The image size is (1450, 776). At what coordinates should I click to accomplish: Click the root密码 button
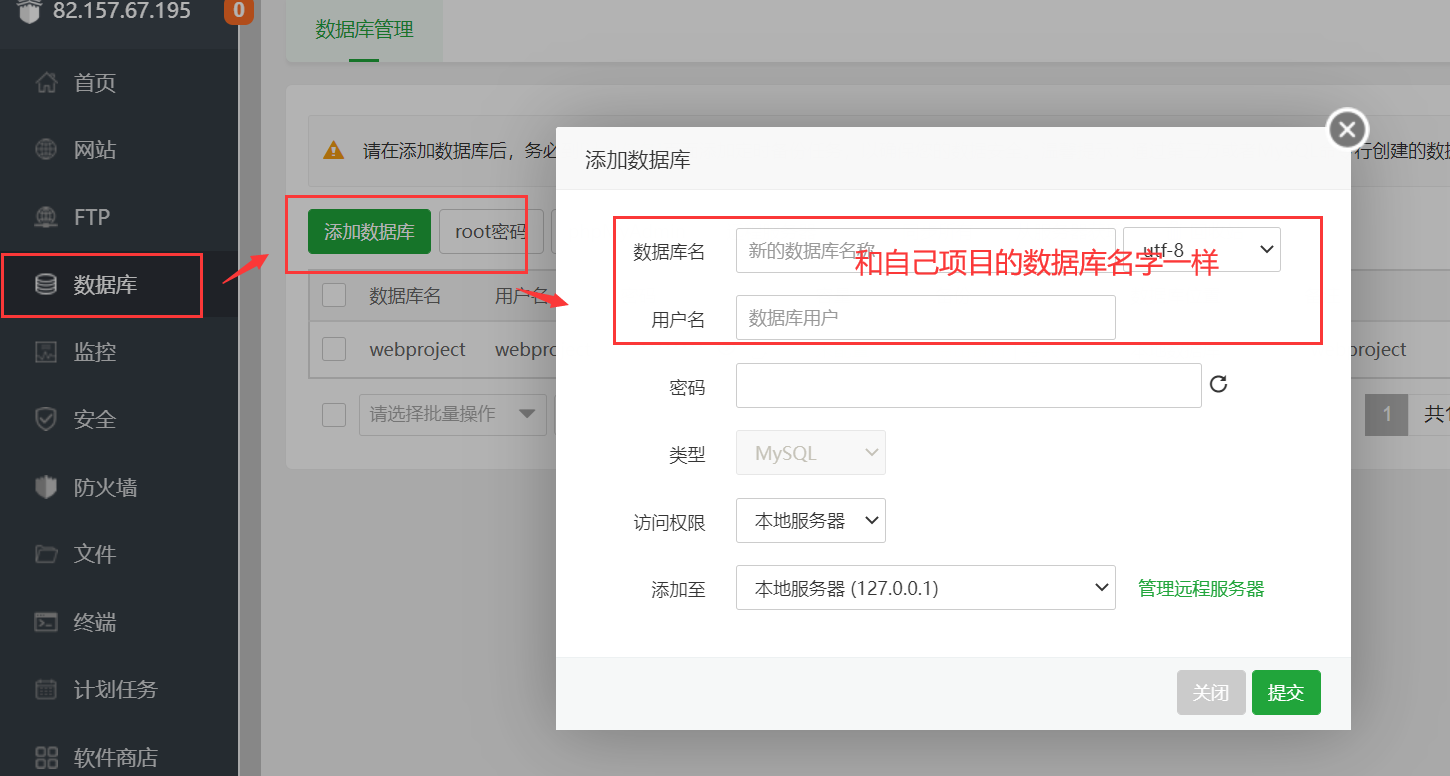(491, 232)
